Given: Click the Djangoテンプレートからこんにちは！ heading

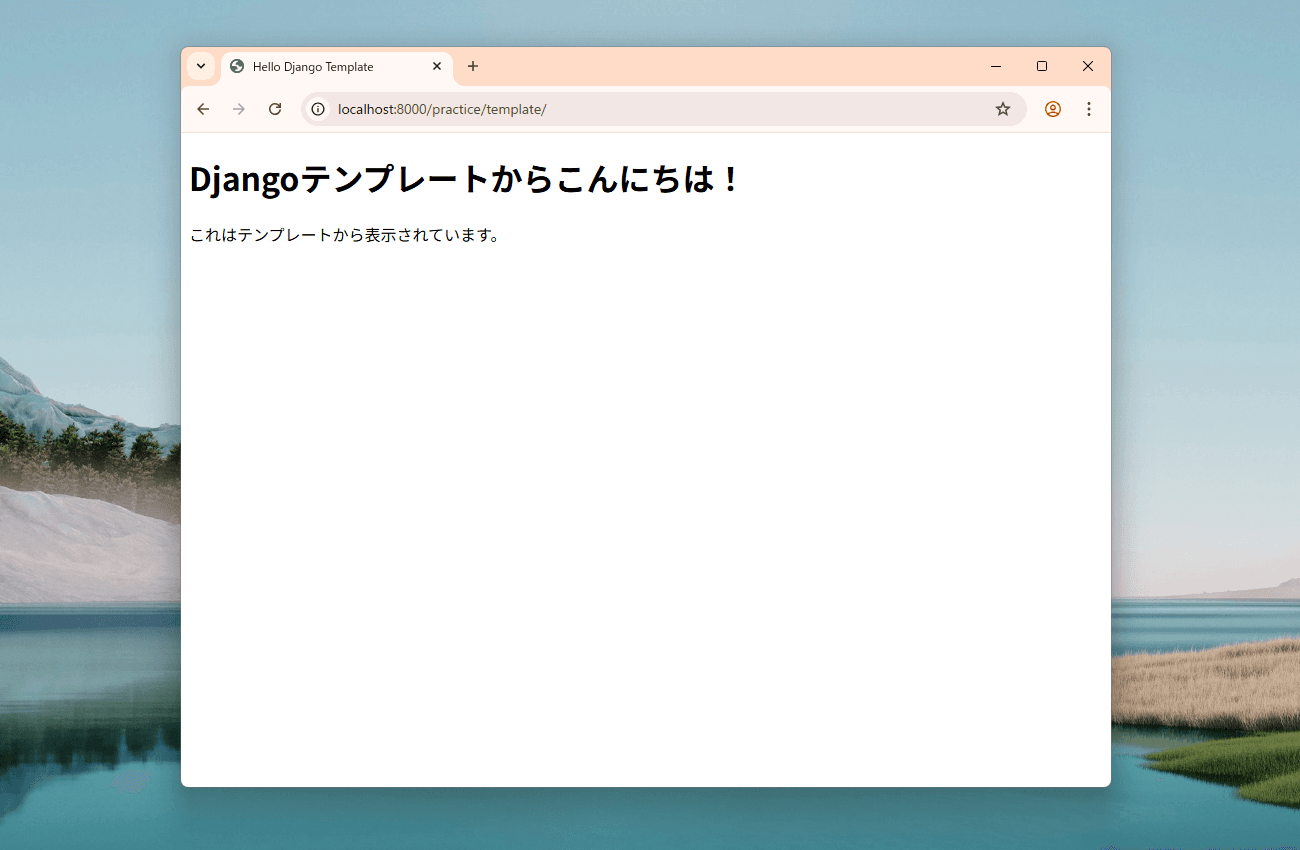Looking at the screenshot, I should [465, 179].
